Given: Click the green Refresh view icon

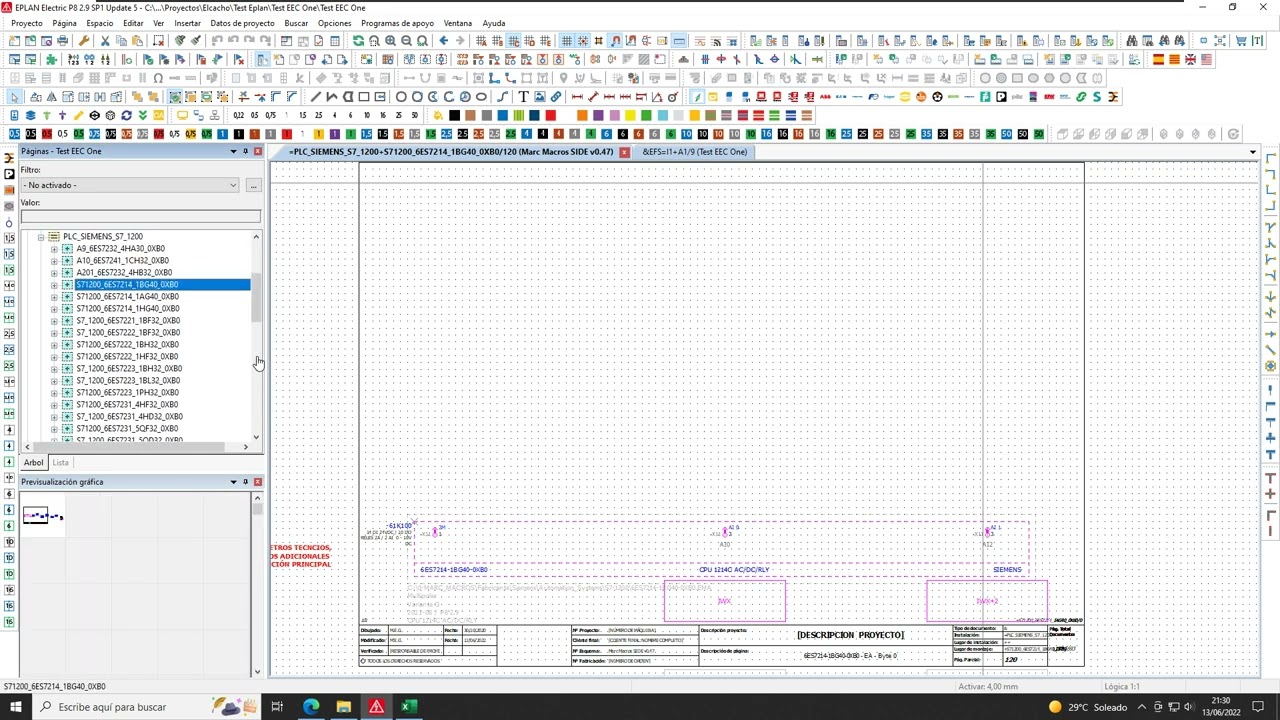Looking at the screenshot, I should click(x=358, y=40).
